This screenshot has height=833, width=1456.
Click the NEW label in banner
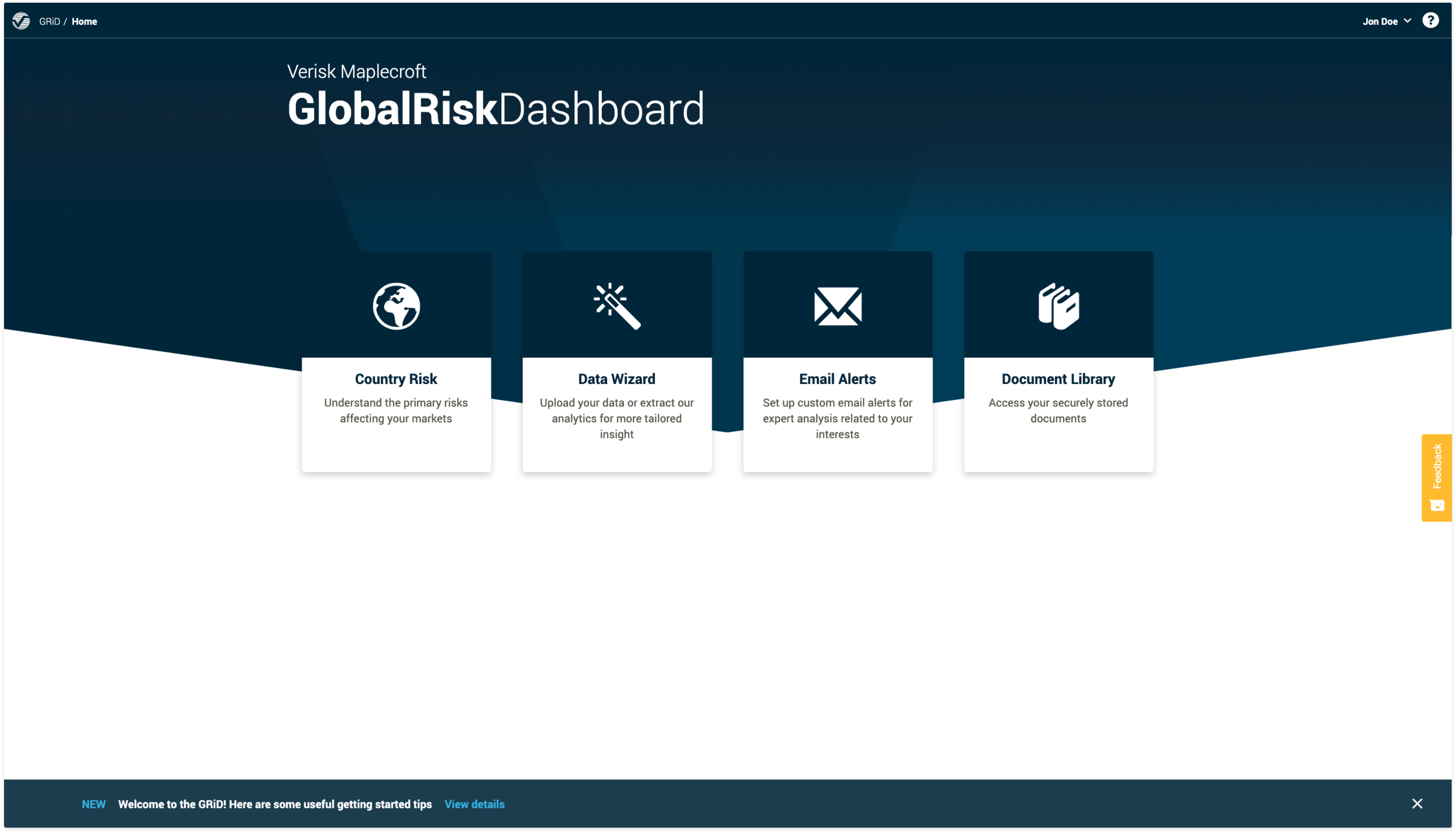(x=94, y=804)
